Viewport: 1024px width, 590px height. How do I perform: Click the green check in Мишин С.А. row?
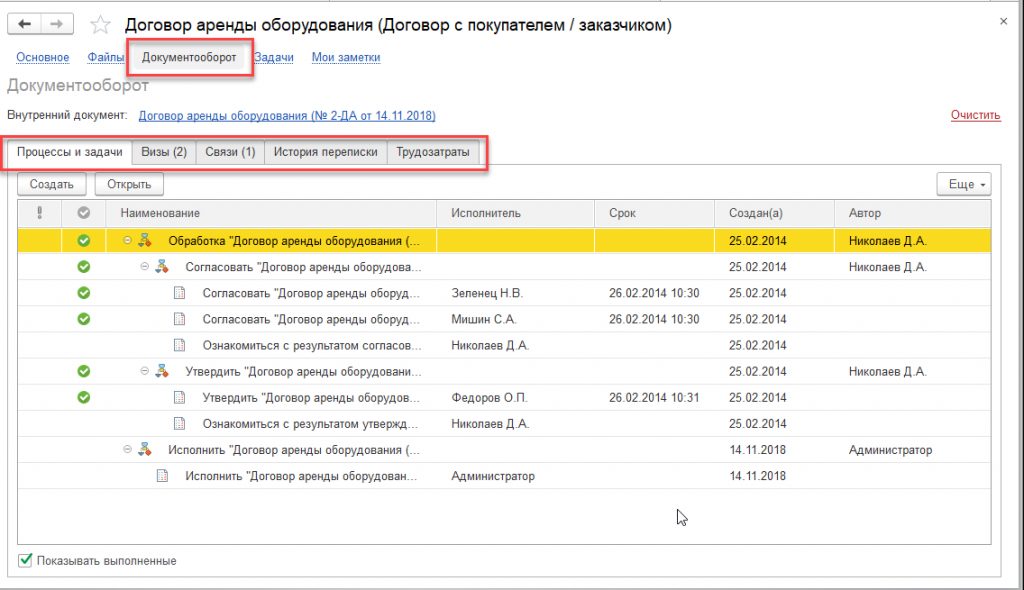tap(84, 319)
